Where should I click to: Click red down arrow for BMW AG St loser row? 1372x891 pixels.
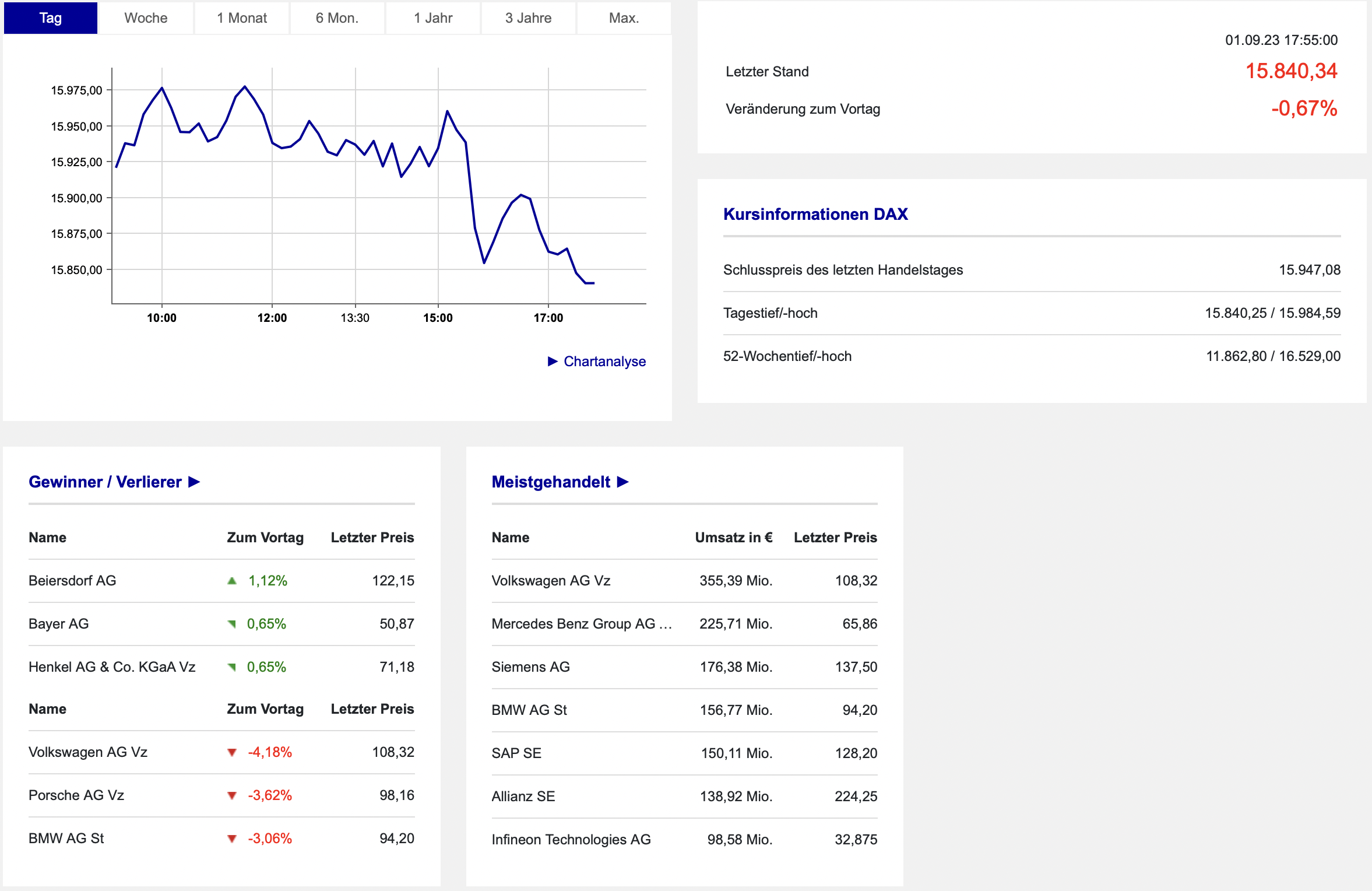(232, 839)
